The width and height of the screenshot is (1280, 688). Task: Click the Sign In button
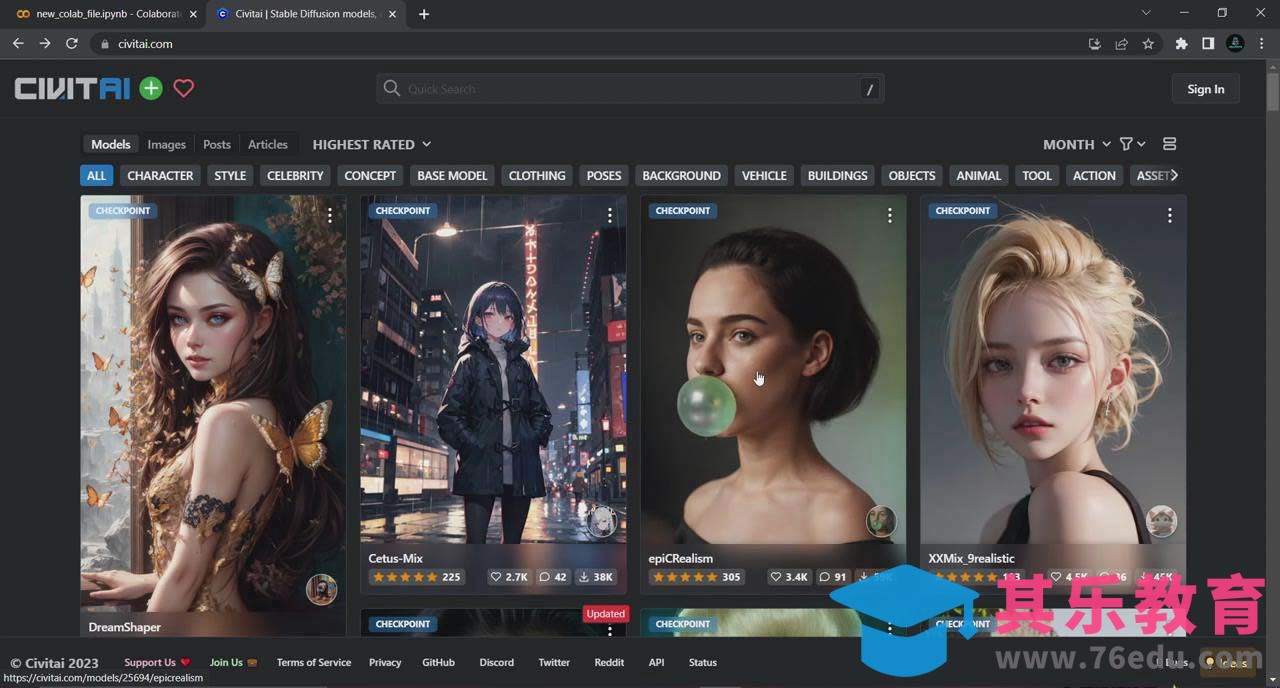tap(1205, 89)
